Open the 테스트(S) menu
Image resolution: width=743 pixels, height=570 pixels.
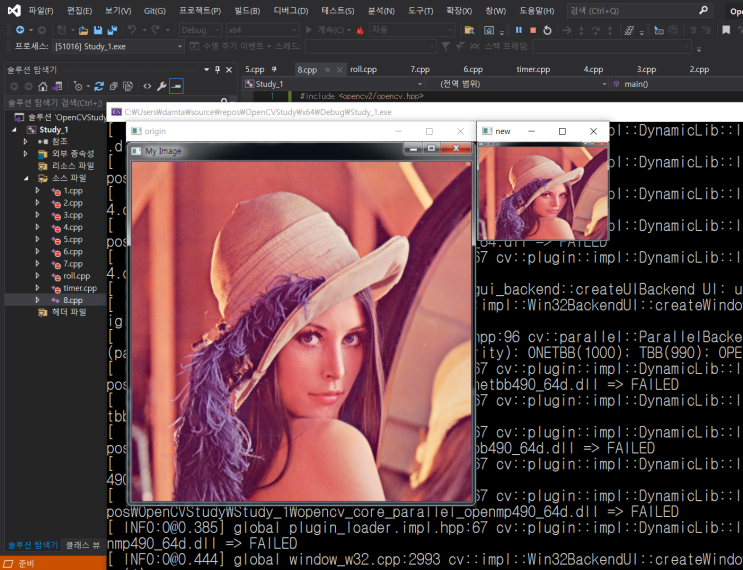point(338,10)
